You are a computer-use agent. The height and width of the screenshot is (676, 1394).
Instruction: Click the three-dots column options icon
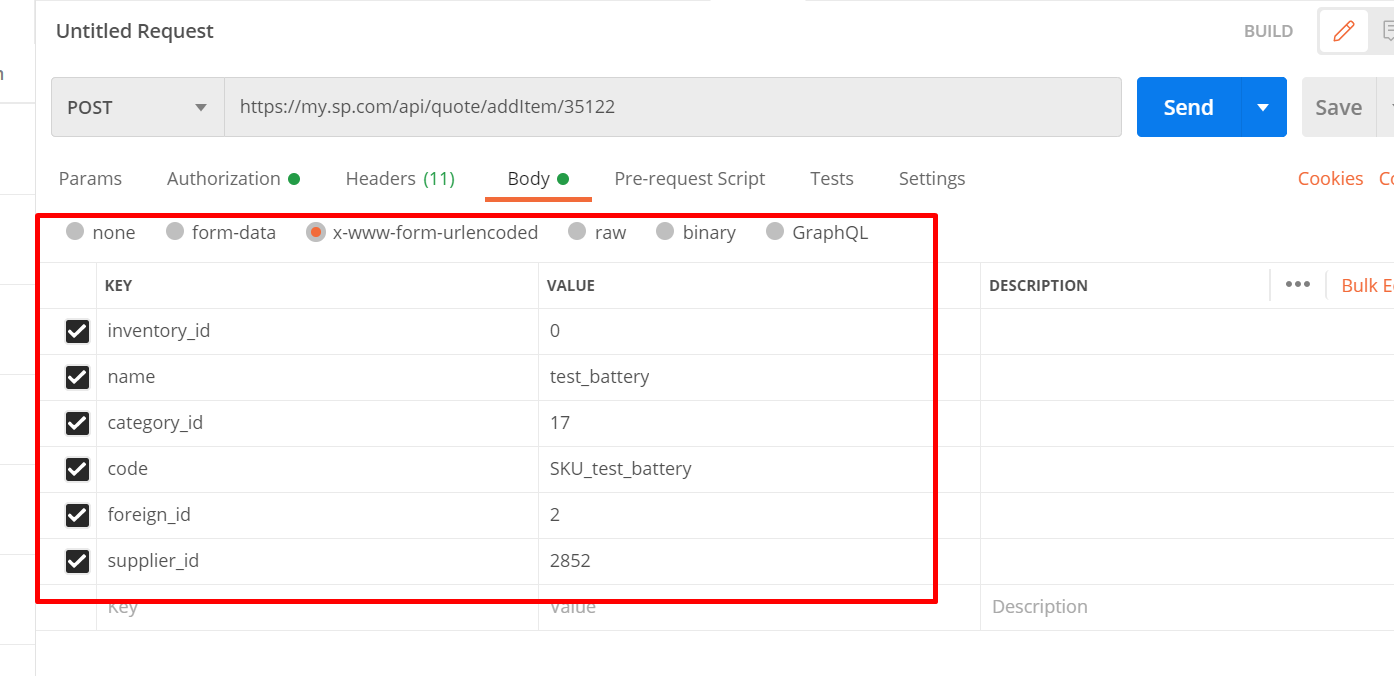(1298, 285)
